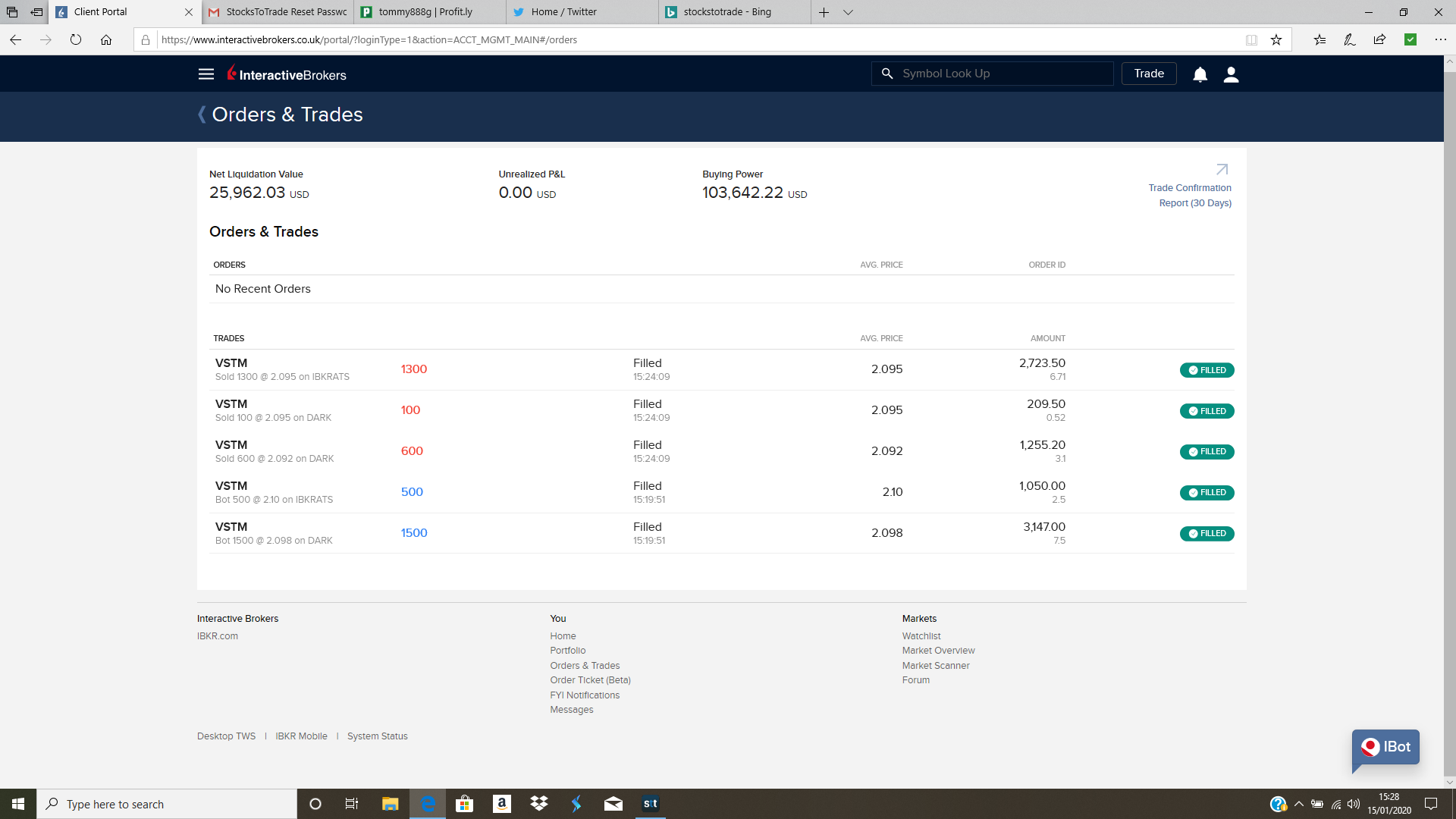Switch to the Home / Twitter tab
This screenshot has width=1456, height=819.
click(x=563, y=12)
